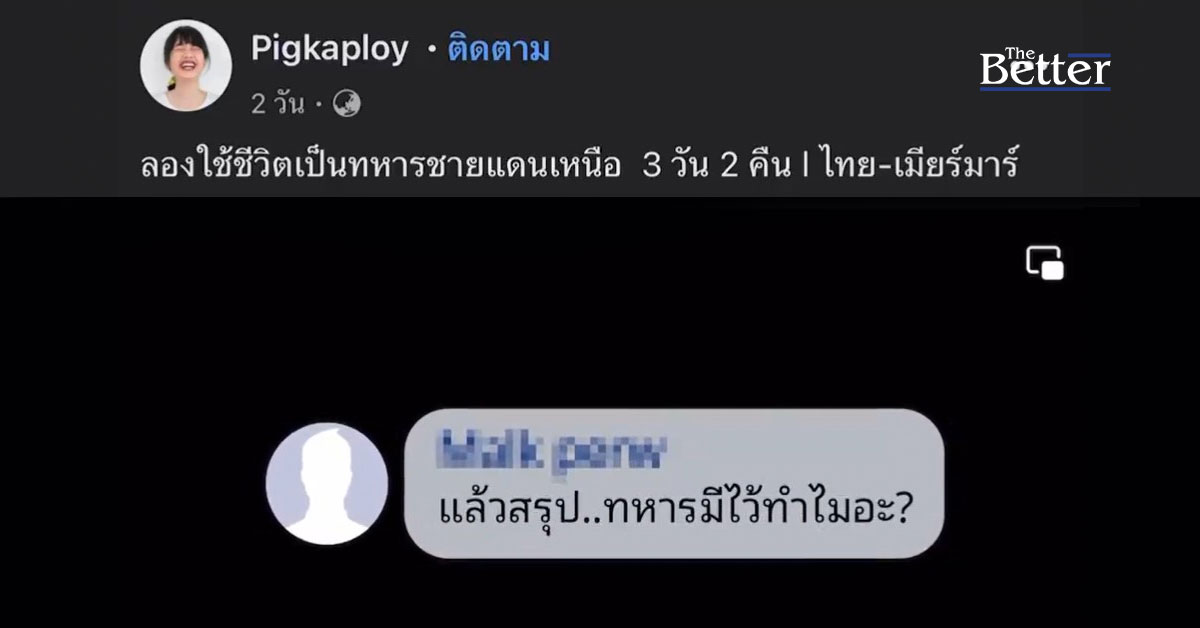Screen dimensions: 1200x628
Task: Click the dot separator before ติดตาม
Action: [431, 50]
